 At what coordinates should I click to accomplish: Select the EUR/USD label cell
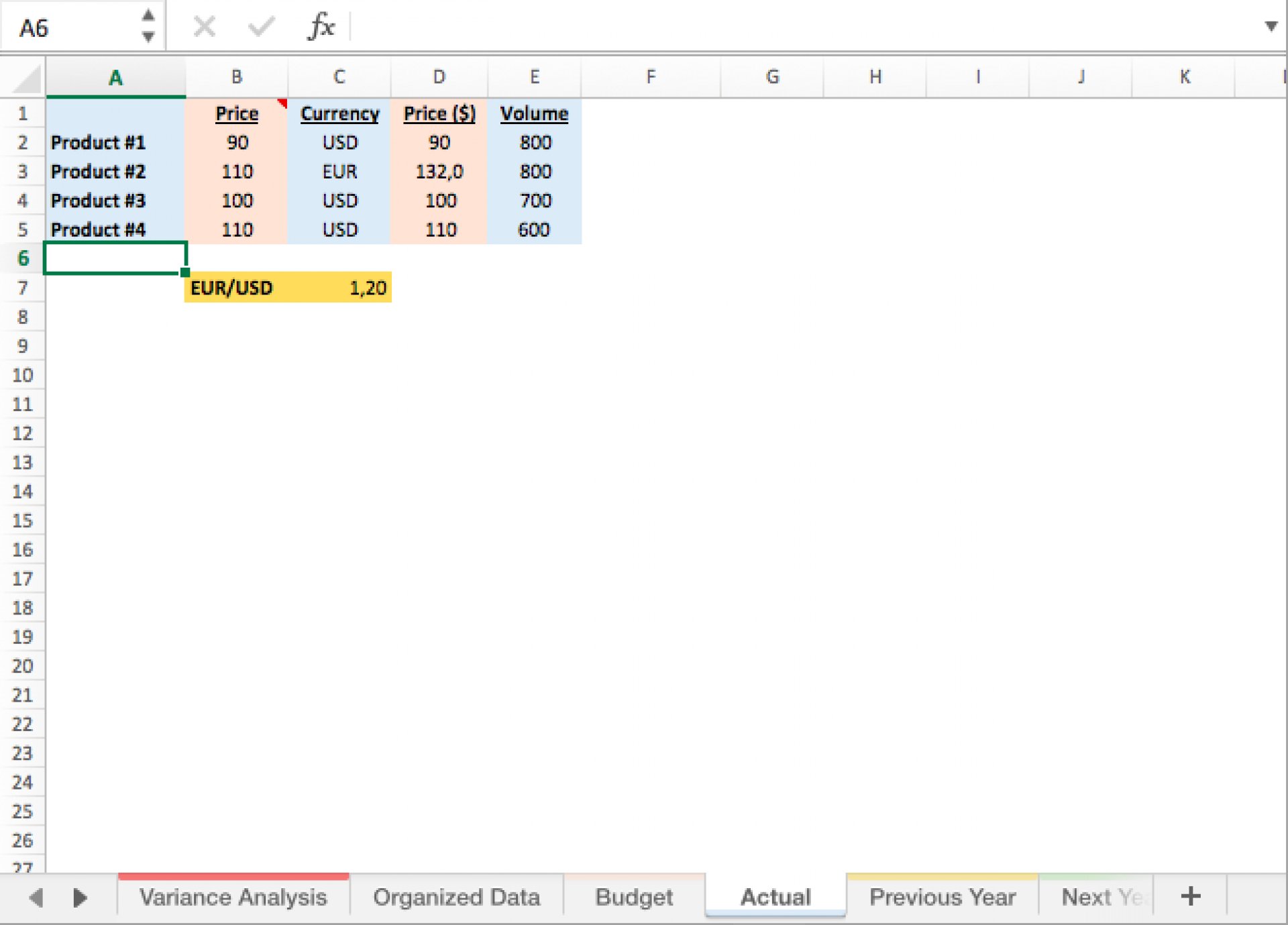(237, 288)
